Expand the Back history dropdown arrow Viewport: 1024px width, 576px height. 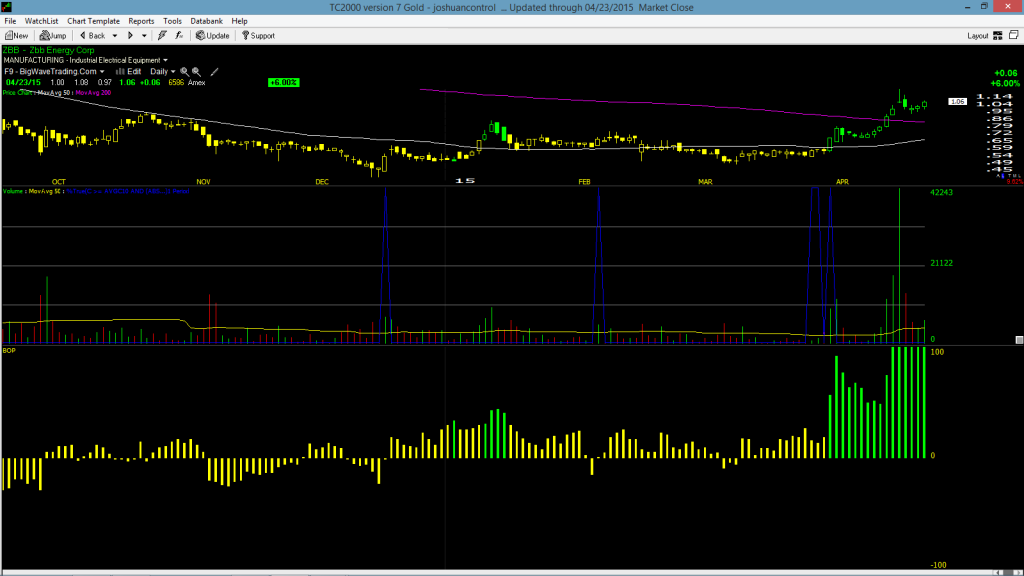(x=115, y=36)
